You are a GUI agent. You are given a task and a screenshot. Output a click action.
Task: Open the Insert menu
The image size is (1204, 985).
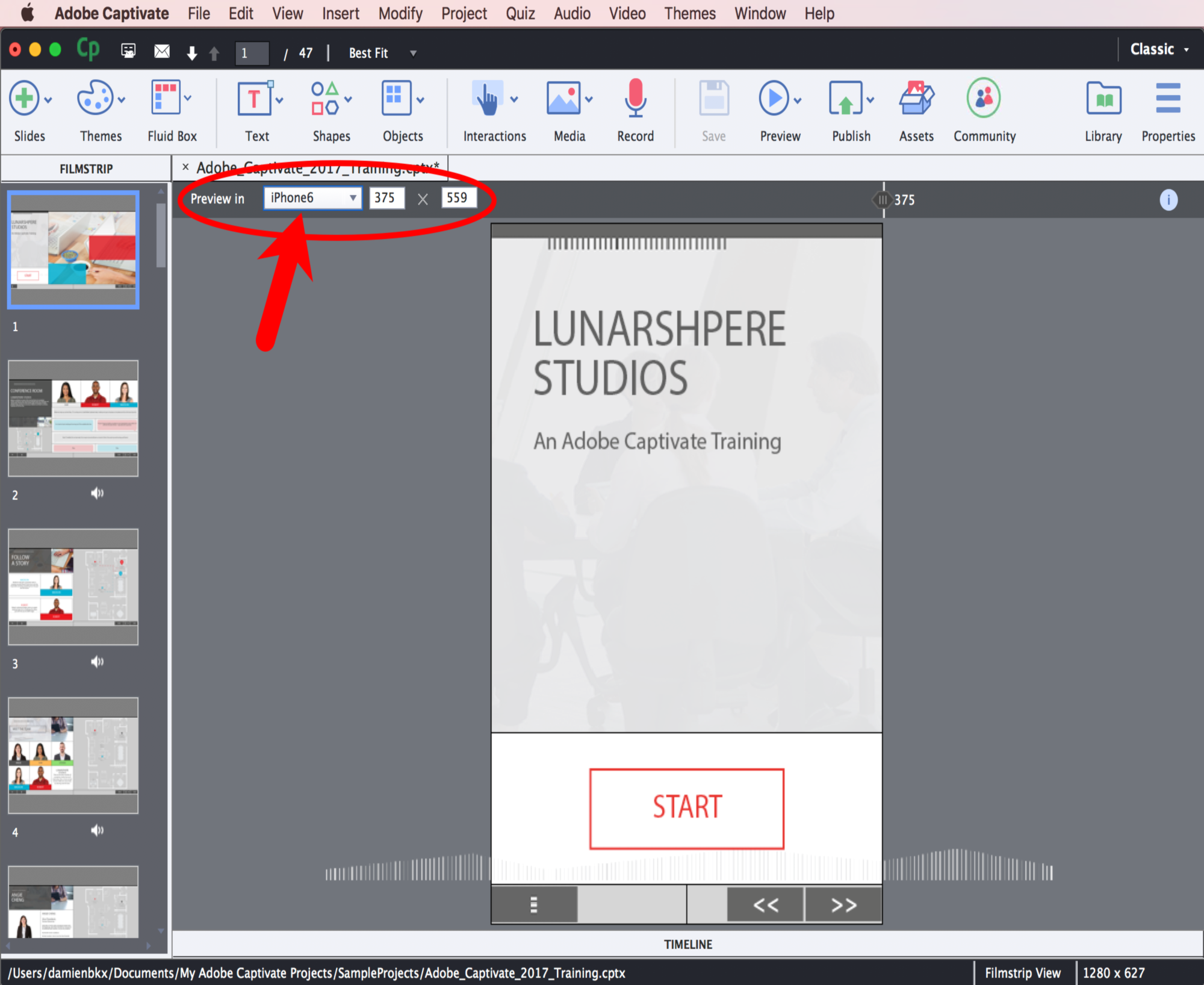pos(340,13)
